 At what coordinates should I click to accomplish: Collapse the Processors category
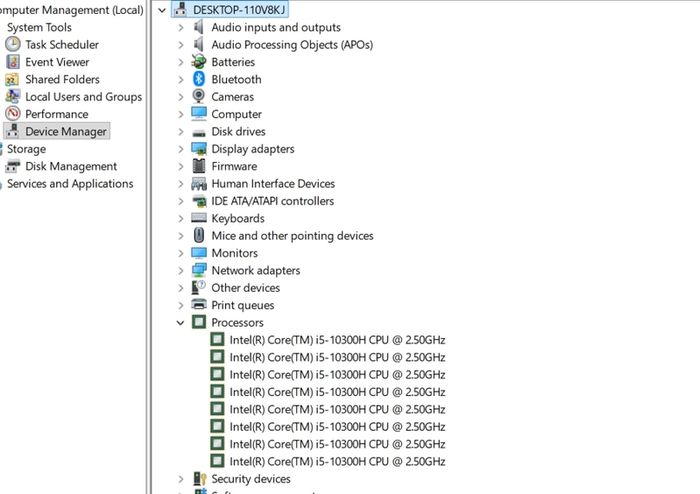pos(180,323)
